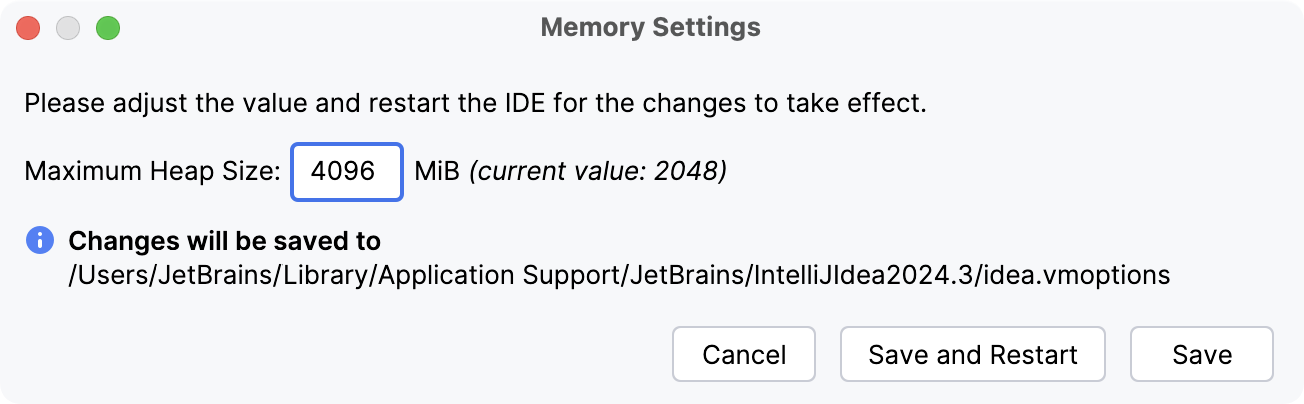The image size is (1304, 404).
Task: Click the "Maximum Heap Size:" label
Action: pos(153,172)
